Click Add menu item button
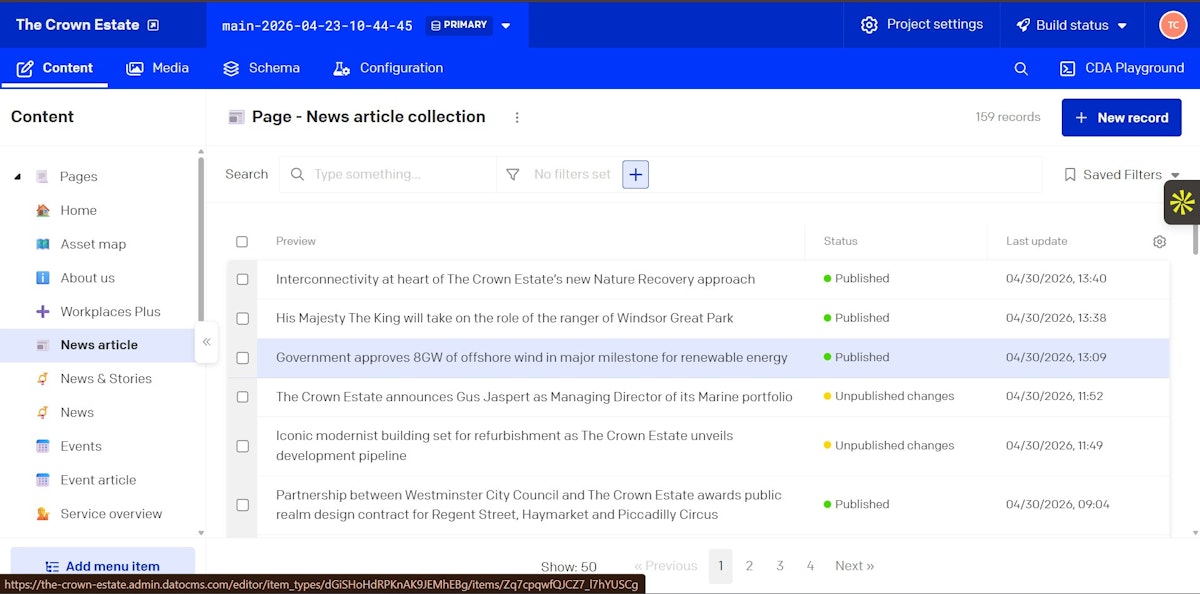The height and width of the screenshot is (594, 1200). click(x=102, y=565)
